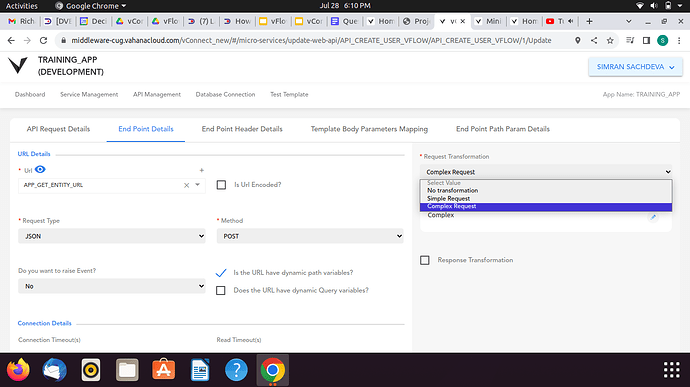Viewport: 690px width, 387px height.
Task: Go back with browser back arrow
Action: click(11, 41)
